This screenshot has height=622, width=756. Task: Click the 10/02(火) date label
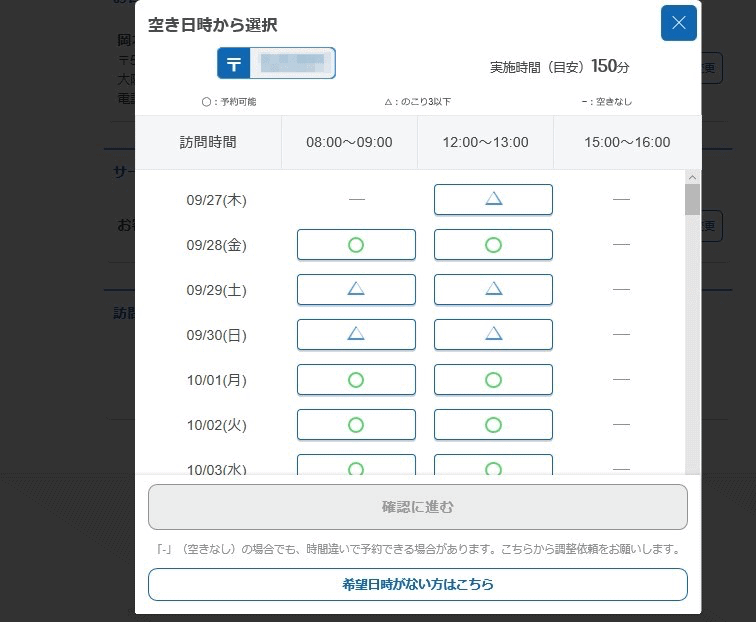(x=216, y=425)
